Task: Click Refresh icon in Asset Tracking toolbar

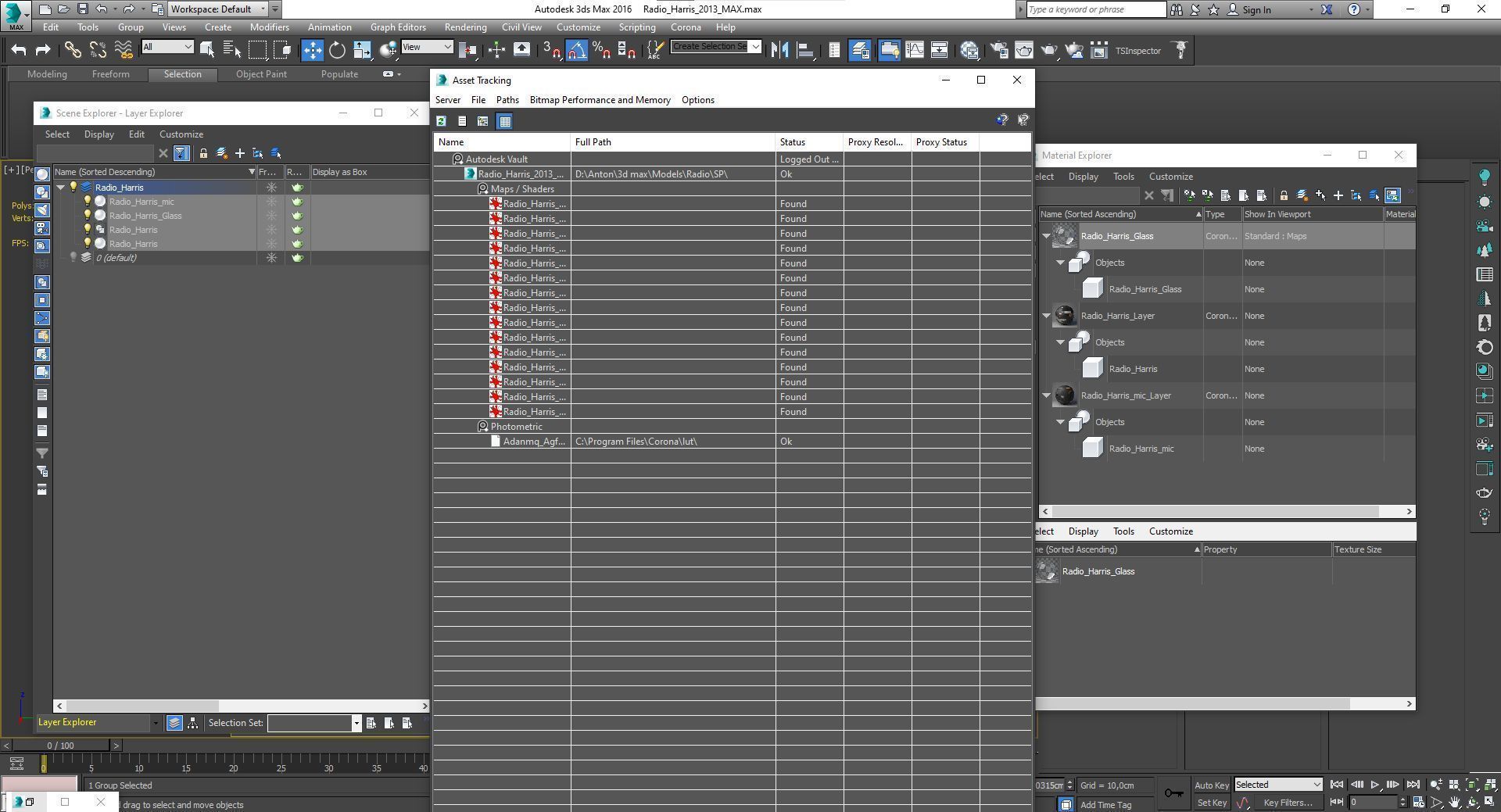Action: click(442, 121)
